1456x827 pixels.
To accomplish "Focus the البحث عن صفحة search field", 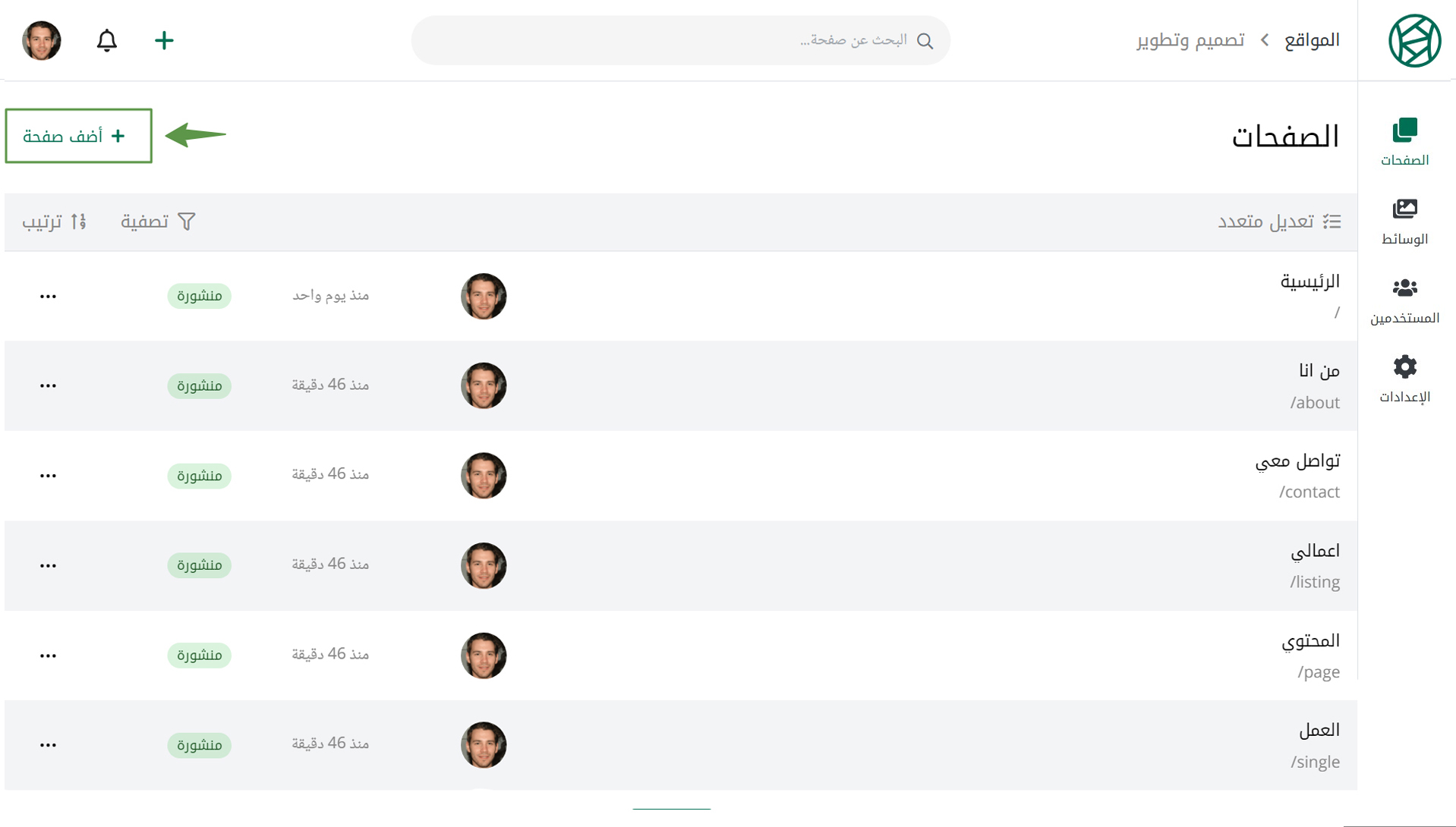I will 680,40.
